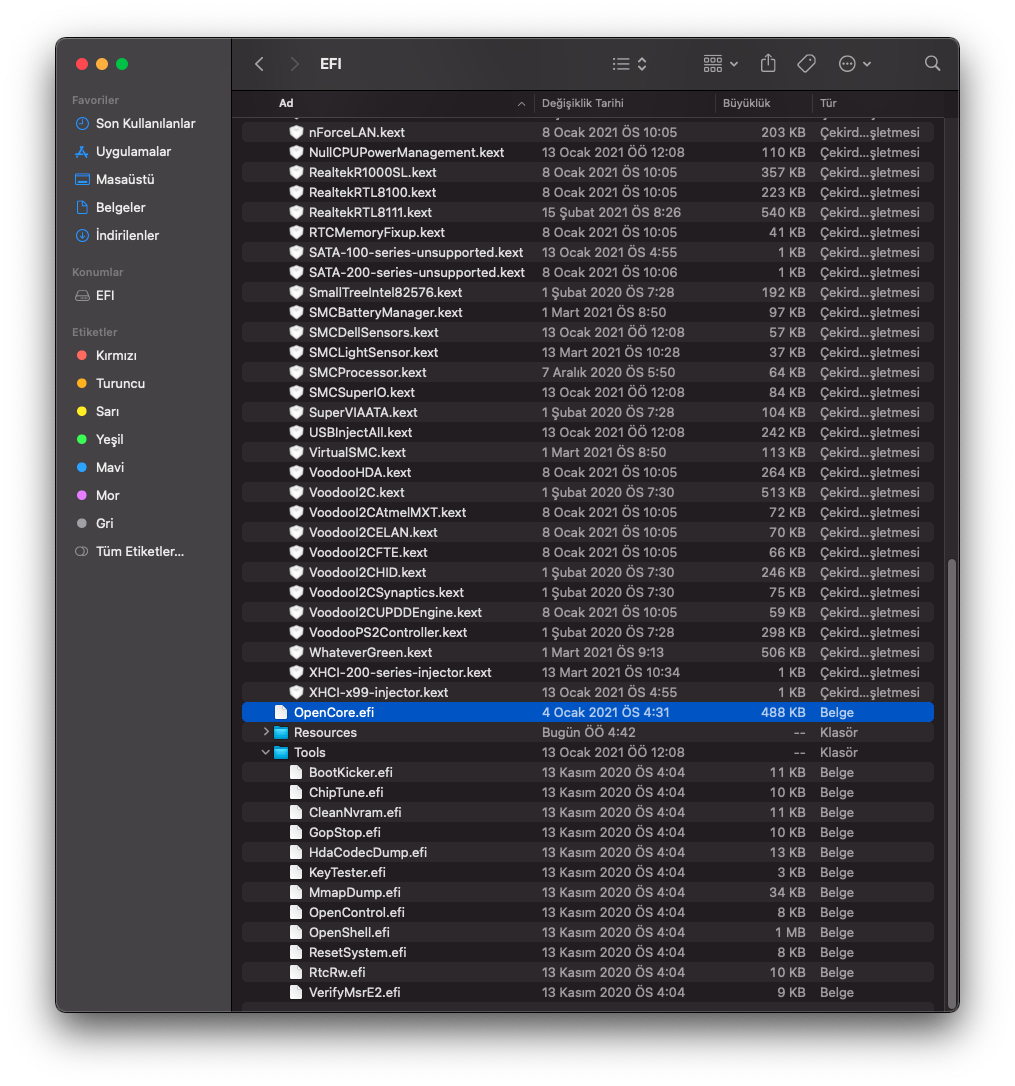Expand the Resources folder disclosure arrow
Screen dimensions: 1015x1086
tap(266, 732)
